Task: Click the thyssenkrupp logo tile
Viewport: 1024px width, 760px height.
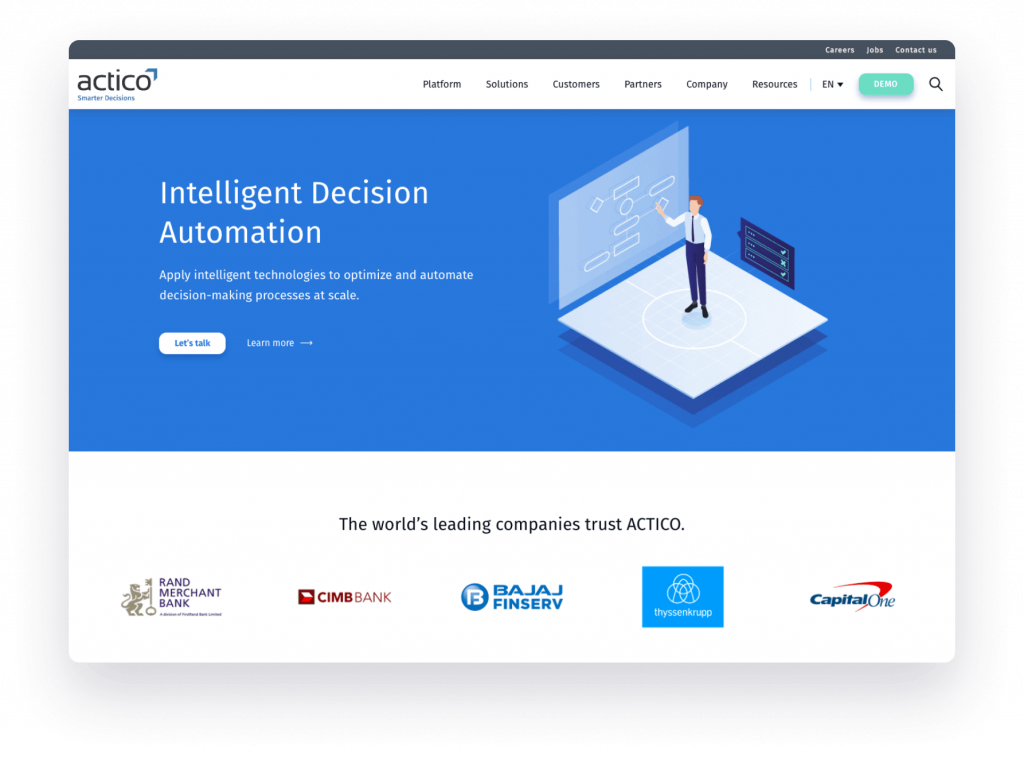Action: (x=682, y=597)
